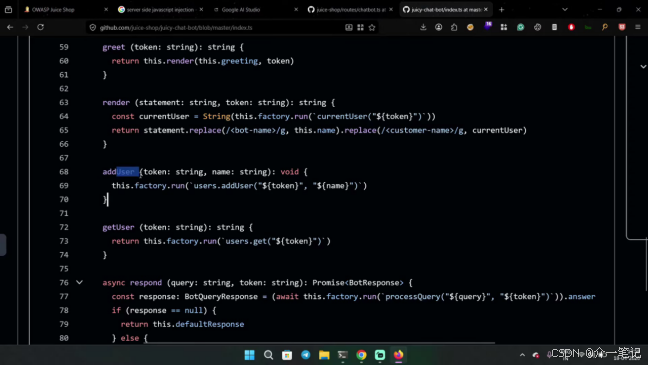Open the Firefox account icon
Viewport: 648px width, 365px height.
coord(438,27)
